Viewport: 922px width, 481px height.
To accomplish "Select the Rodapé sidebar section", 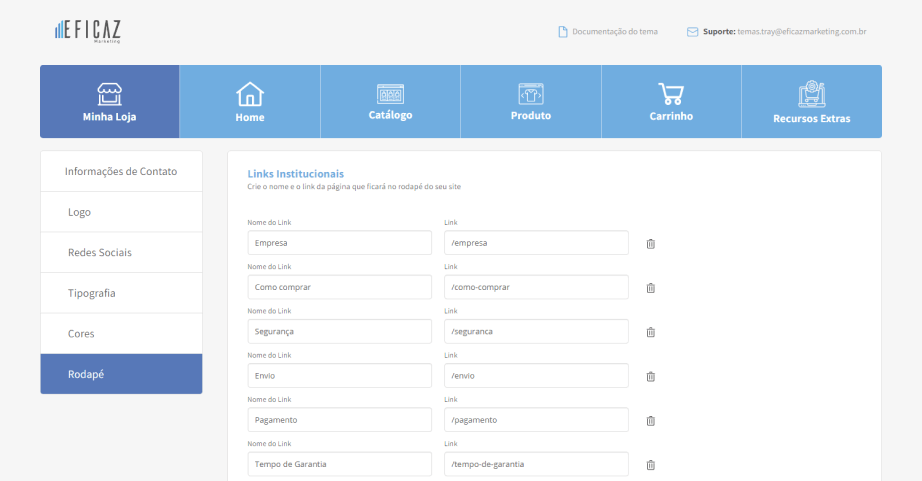I will [121, 374].
